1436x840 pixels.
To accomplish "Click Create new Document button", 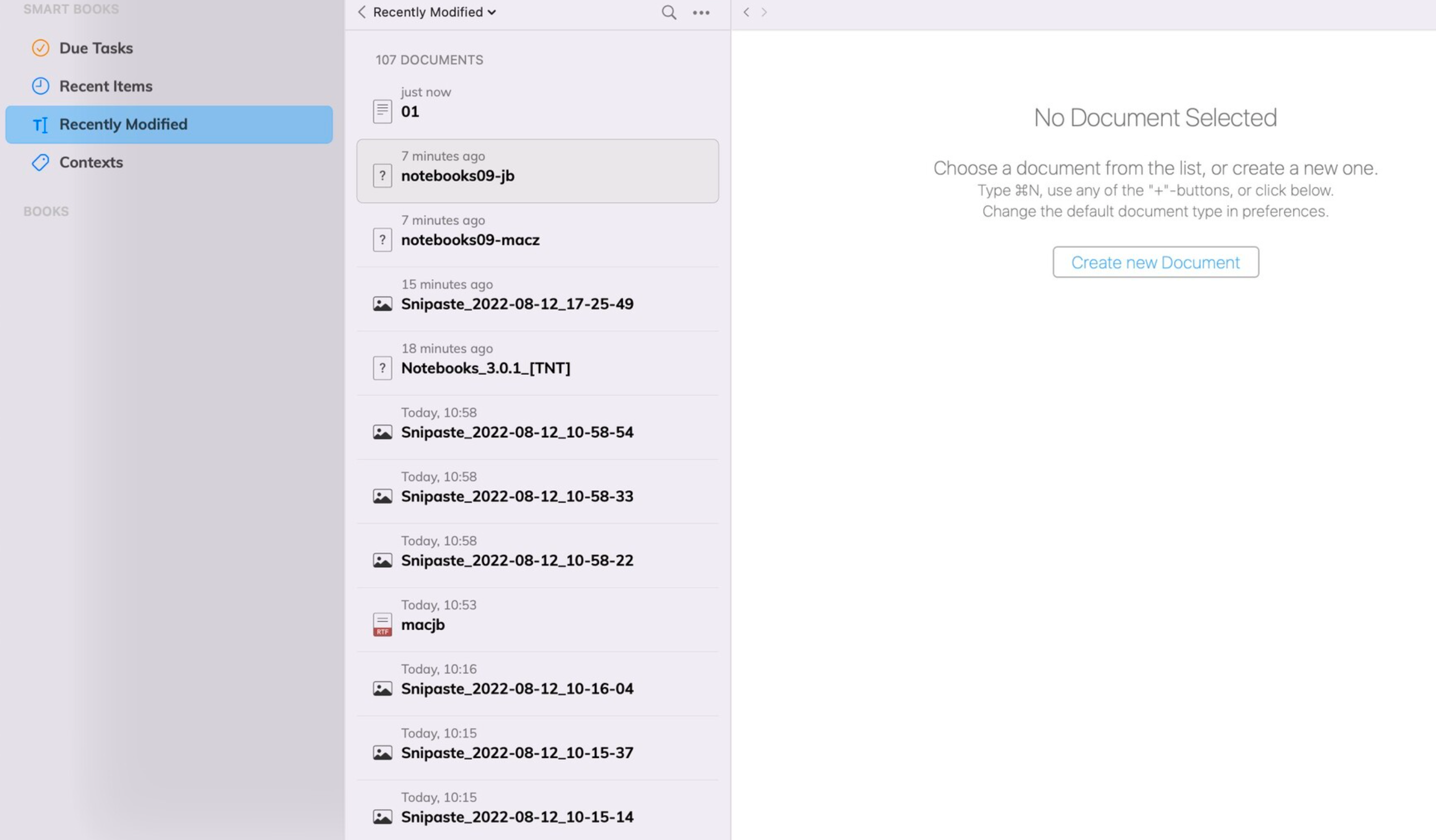I will point(1155,262).
